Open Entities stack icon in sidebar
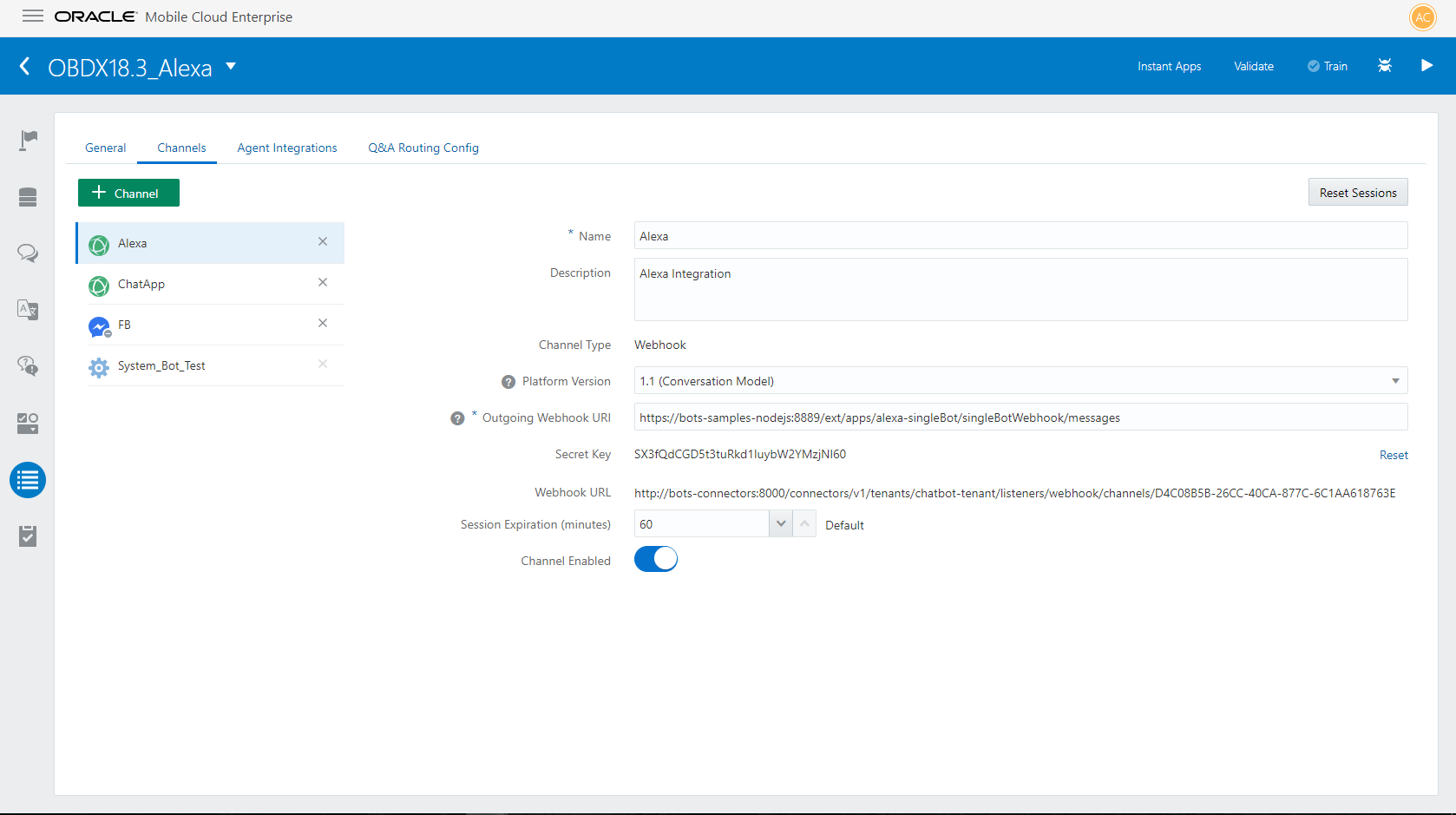The height and width of the screenshot is (815, 1456). click(28, 197)
